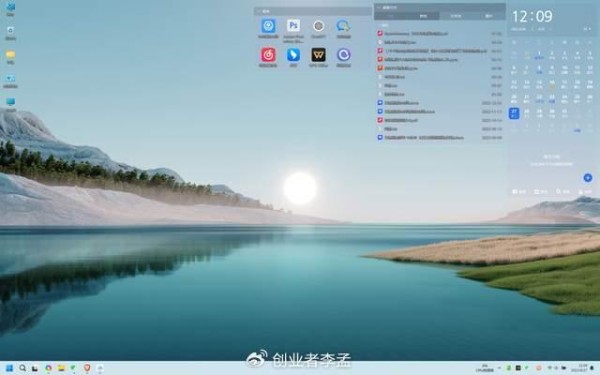Open the purple ring app icon

[344, 55]
